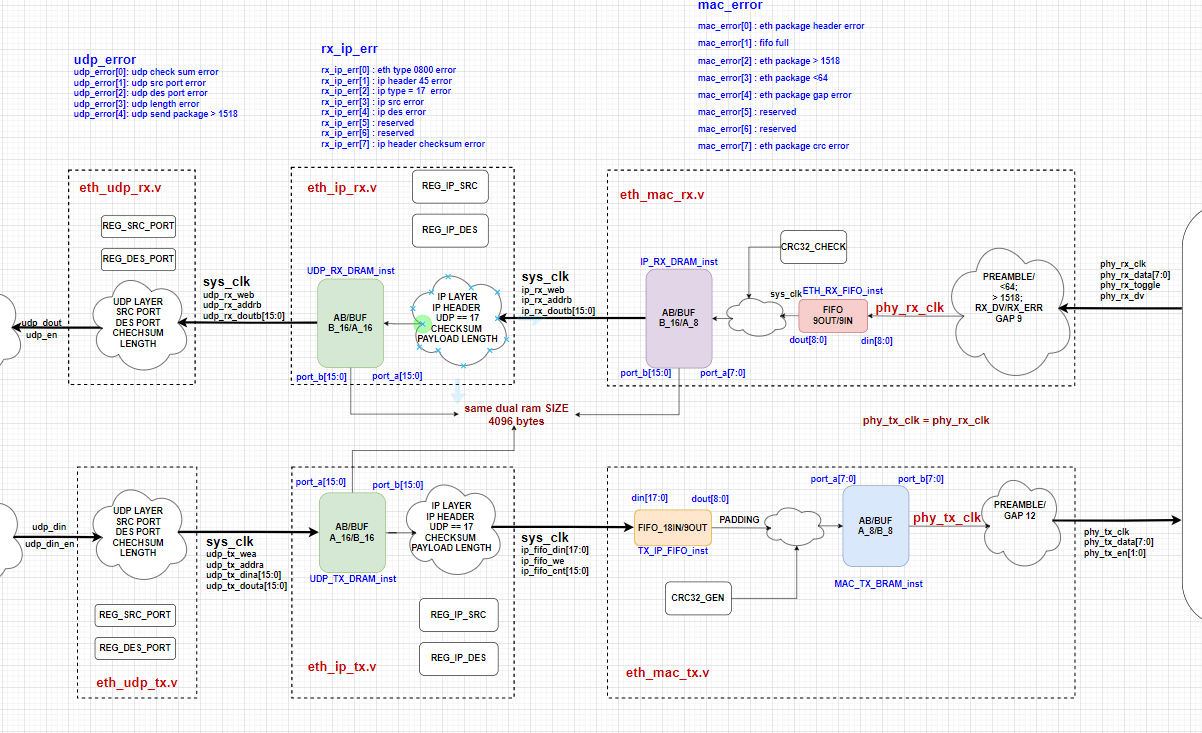Click the TX_IP_FIFO_inst label
1202x733 pixels.
point(673,551)
